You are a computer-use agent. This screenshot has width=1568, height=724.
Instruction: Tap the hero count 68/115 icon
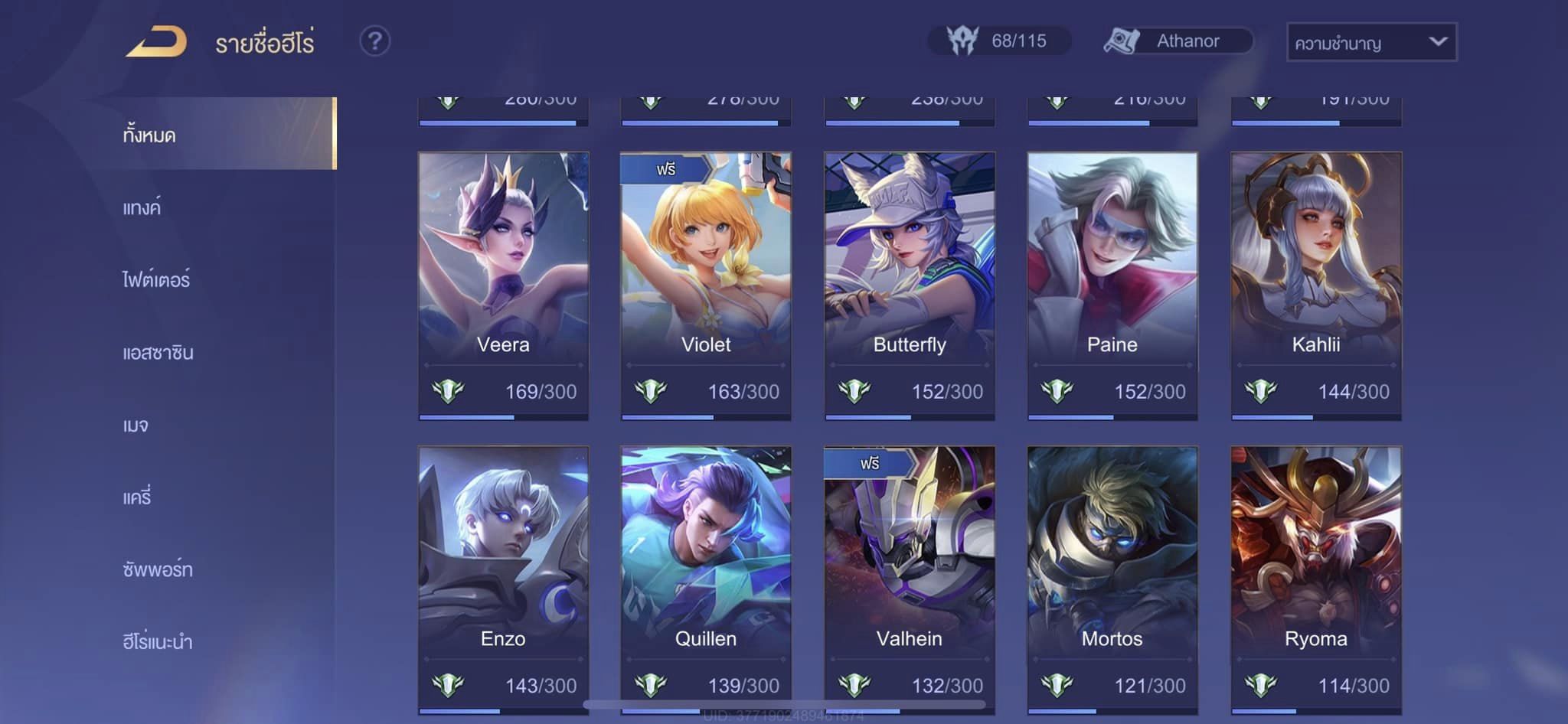[963, 41]
